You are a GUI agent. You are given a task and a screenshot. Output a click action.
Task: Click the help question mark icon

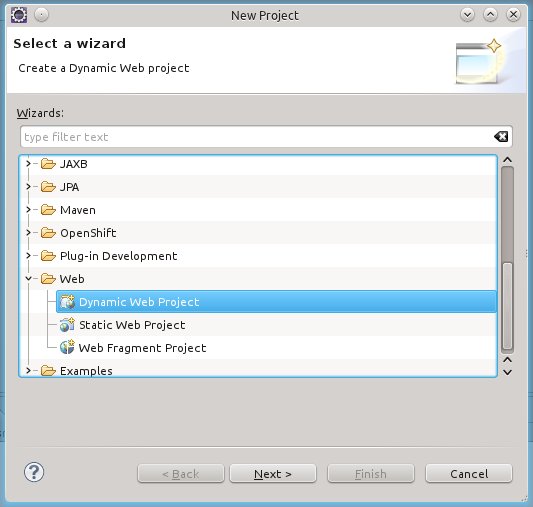click(34, 472)
